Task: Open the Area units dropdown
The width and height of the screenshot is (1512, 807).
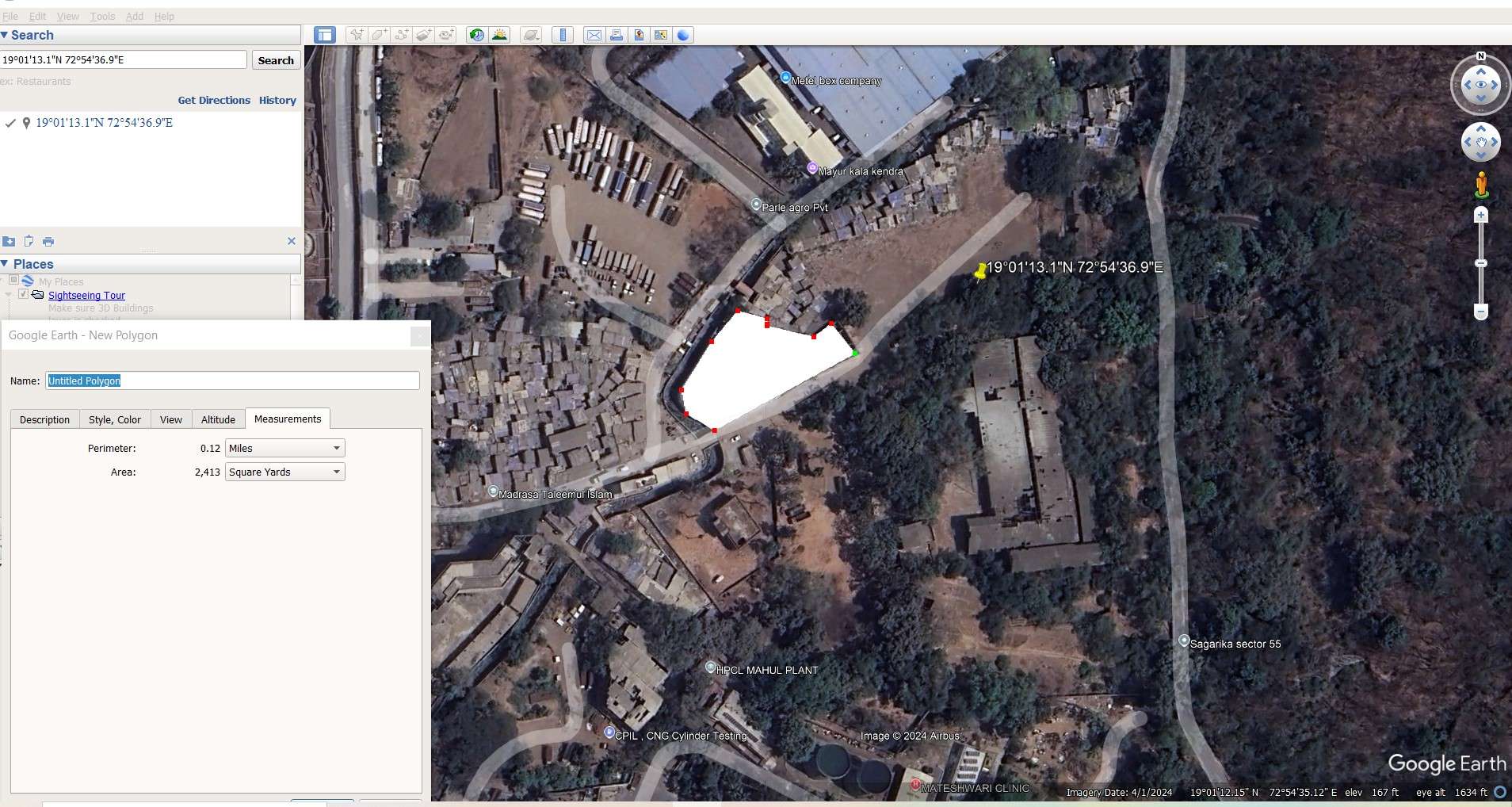Action: coord(285,472)
